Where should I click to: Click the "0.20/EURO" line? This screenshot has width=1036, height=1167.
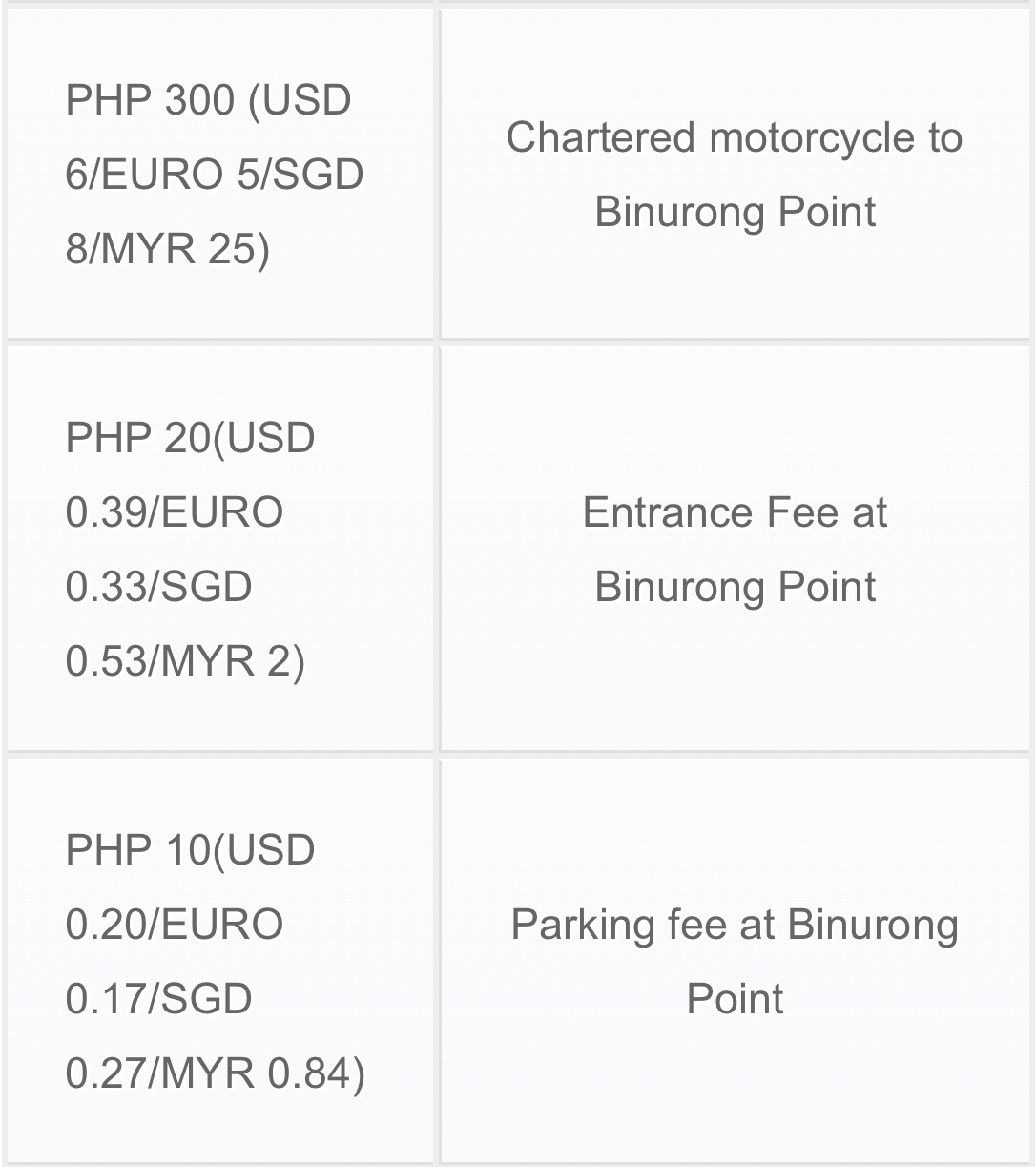pos(174,925)
